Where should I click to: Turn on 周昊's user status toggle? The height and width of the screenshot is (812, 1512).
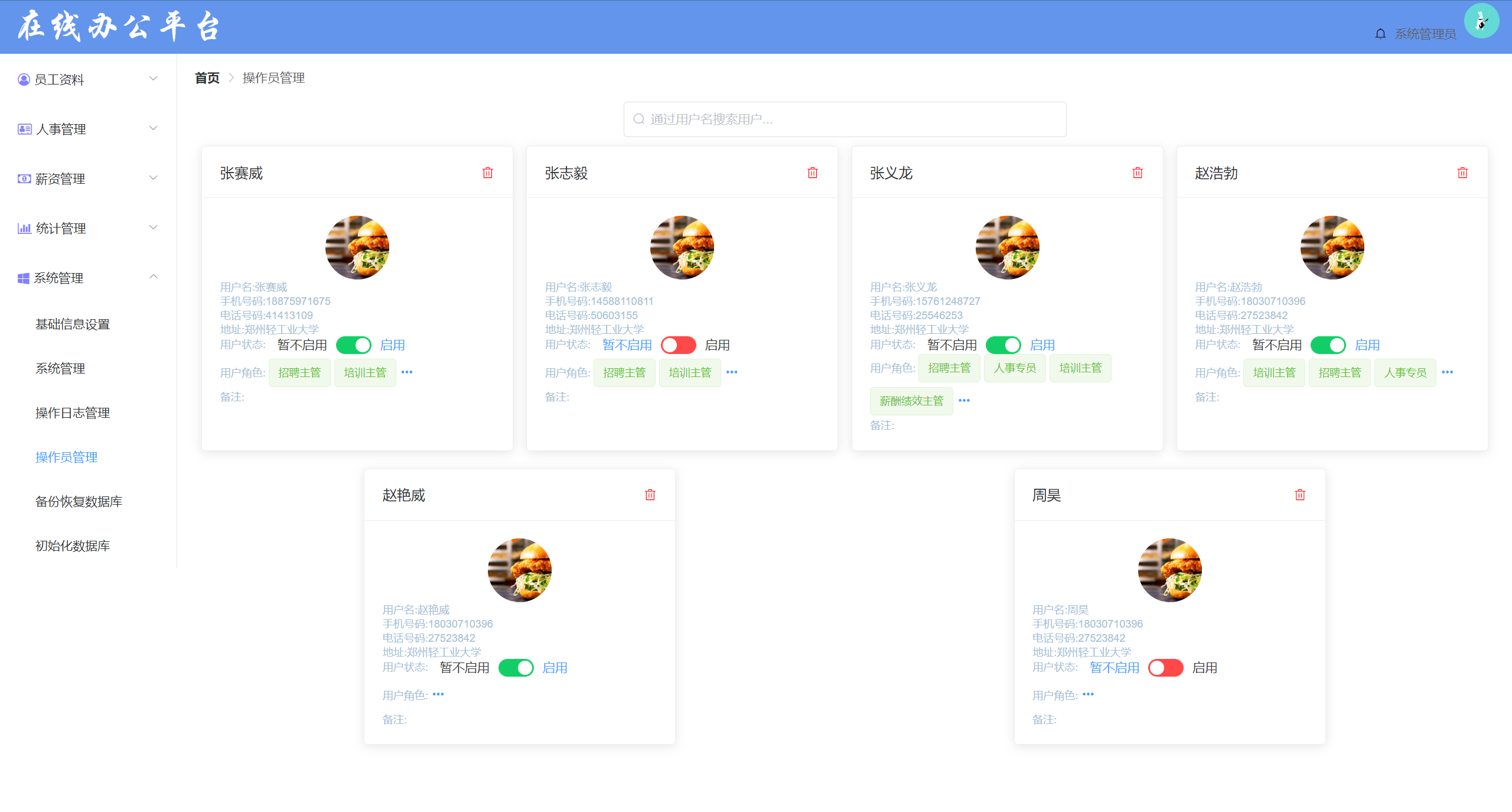(1165, 667)
